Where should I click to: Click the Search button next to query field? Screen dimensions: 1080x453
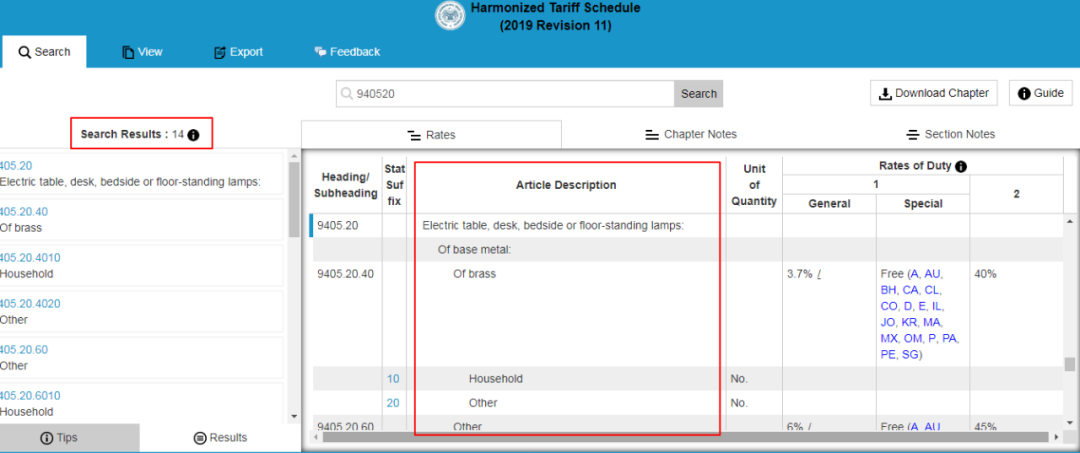(x=698, y=94)
